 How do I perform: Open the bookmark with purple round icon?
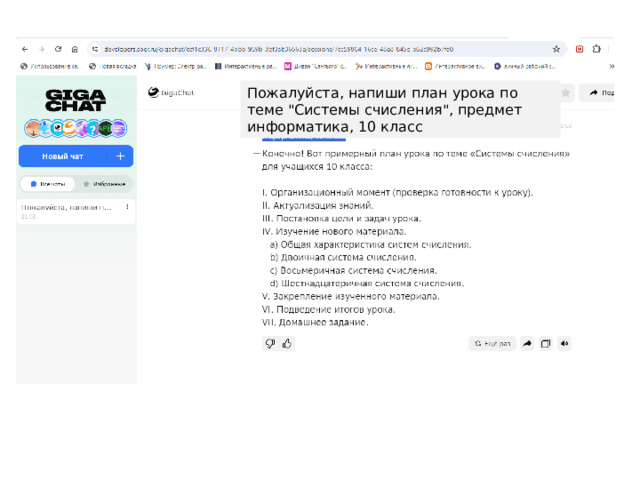pos(524,66)
